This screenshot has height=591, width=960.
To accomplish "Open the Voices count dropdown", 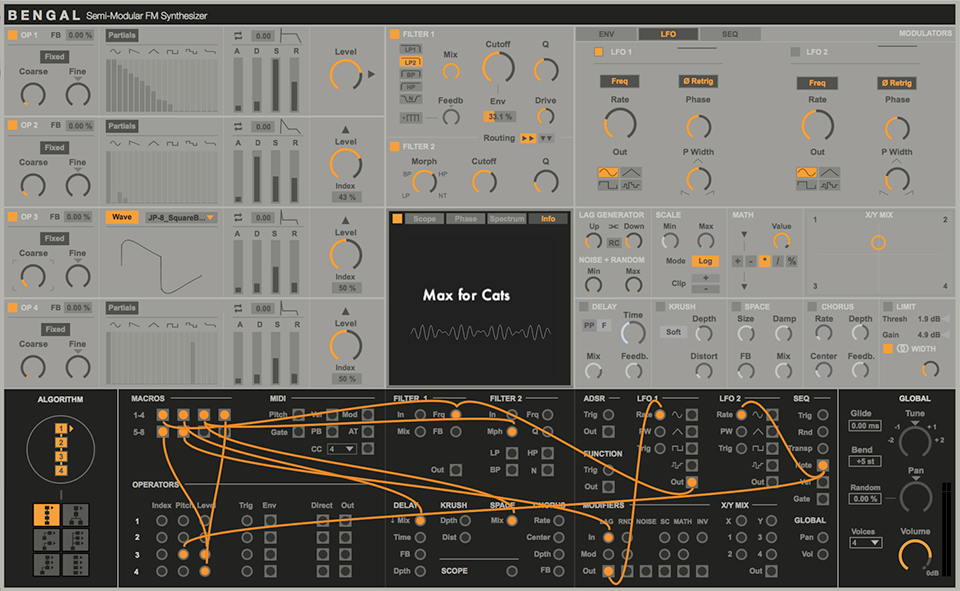I will coord(865,543).
